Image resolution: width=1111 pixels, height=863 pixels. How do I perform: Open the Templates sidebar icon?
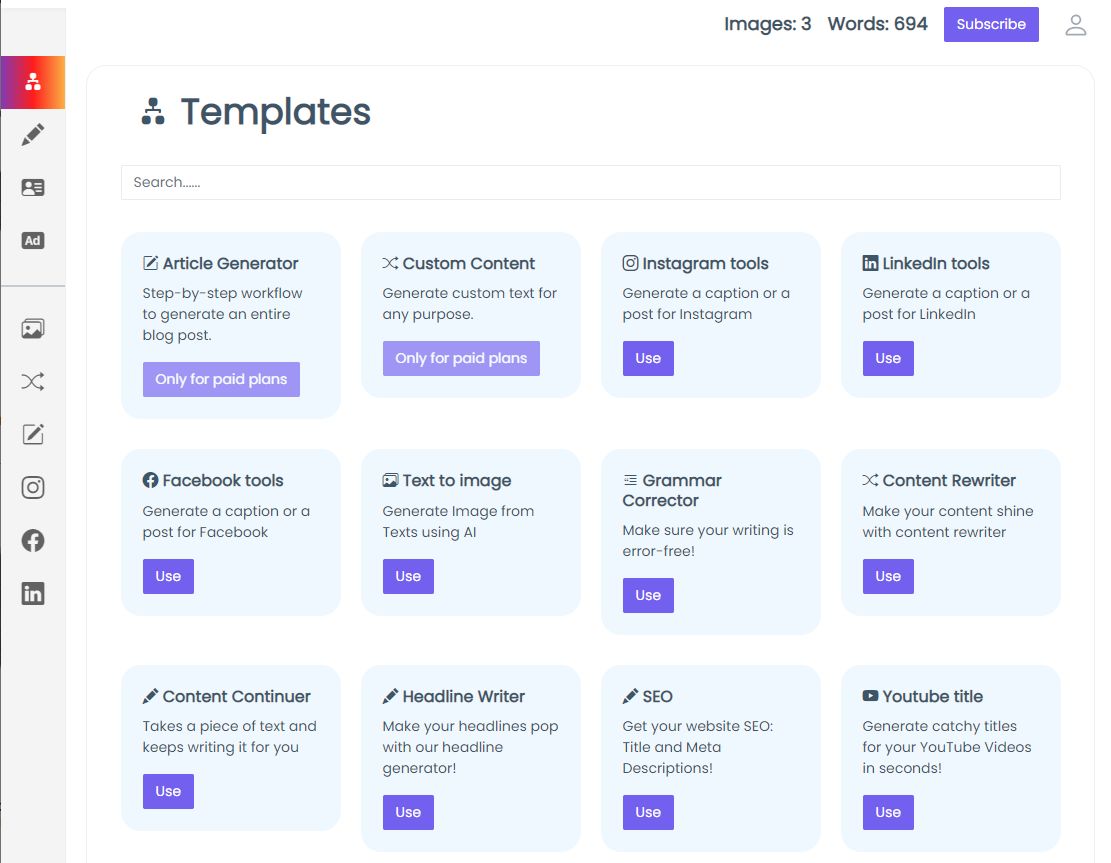click(x=33, y=82)
